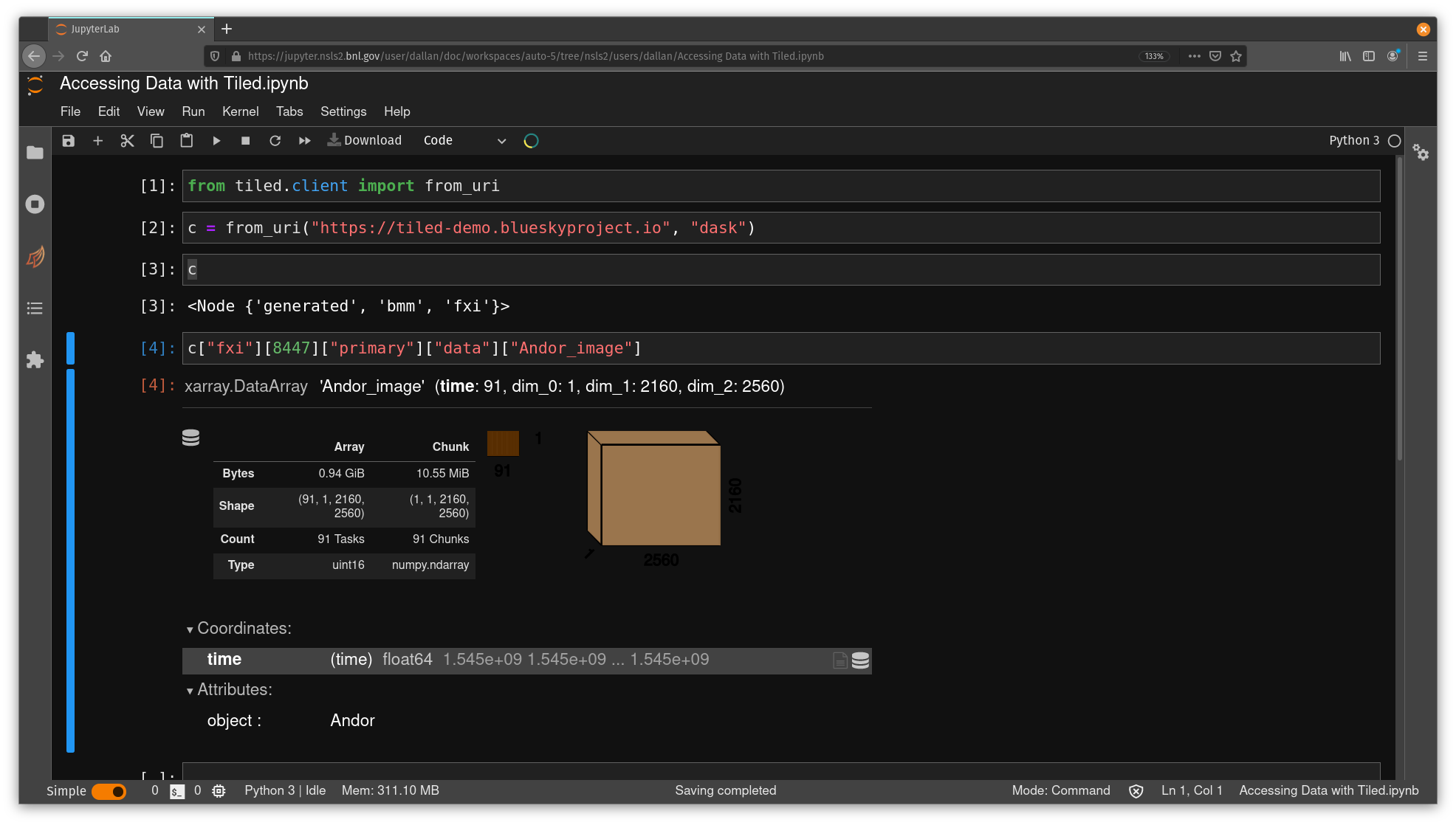Click 'Mem: 311.10 MB' status entry
Image resolution: width=1456 pixels, height=825 pixels.
pyautogui.click(x=390, y=791)
